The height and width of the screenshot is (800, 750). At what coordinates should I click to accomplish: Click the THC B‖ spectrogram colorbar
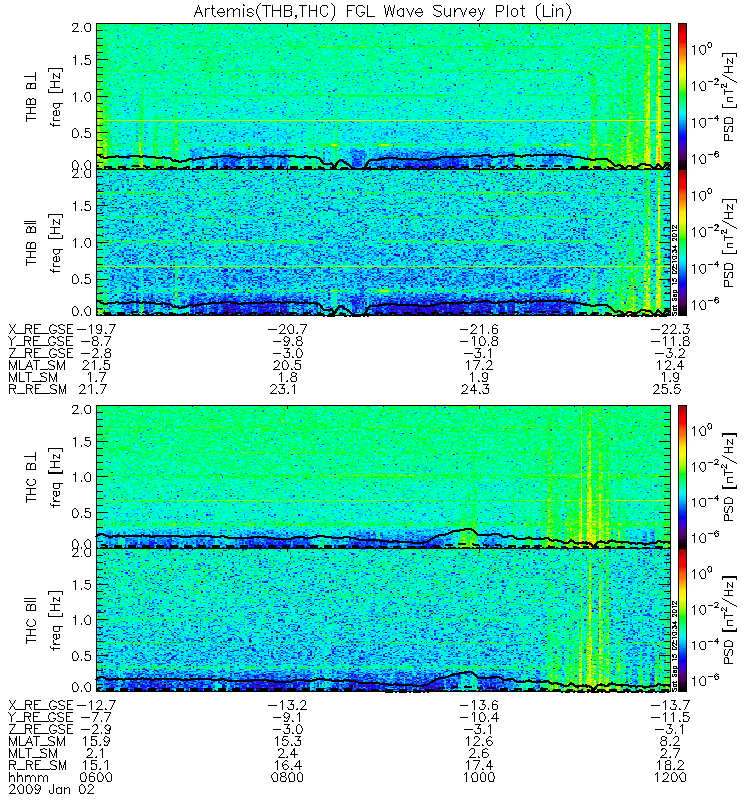point(682,620)
